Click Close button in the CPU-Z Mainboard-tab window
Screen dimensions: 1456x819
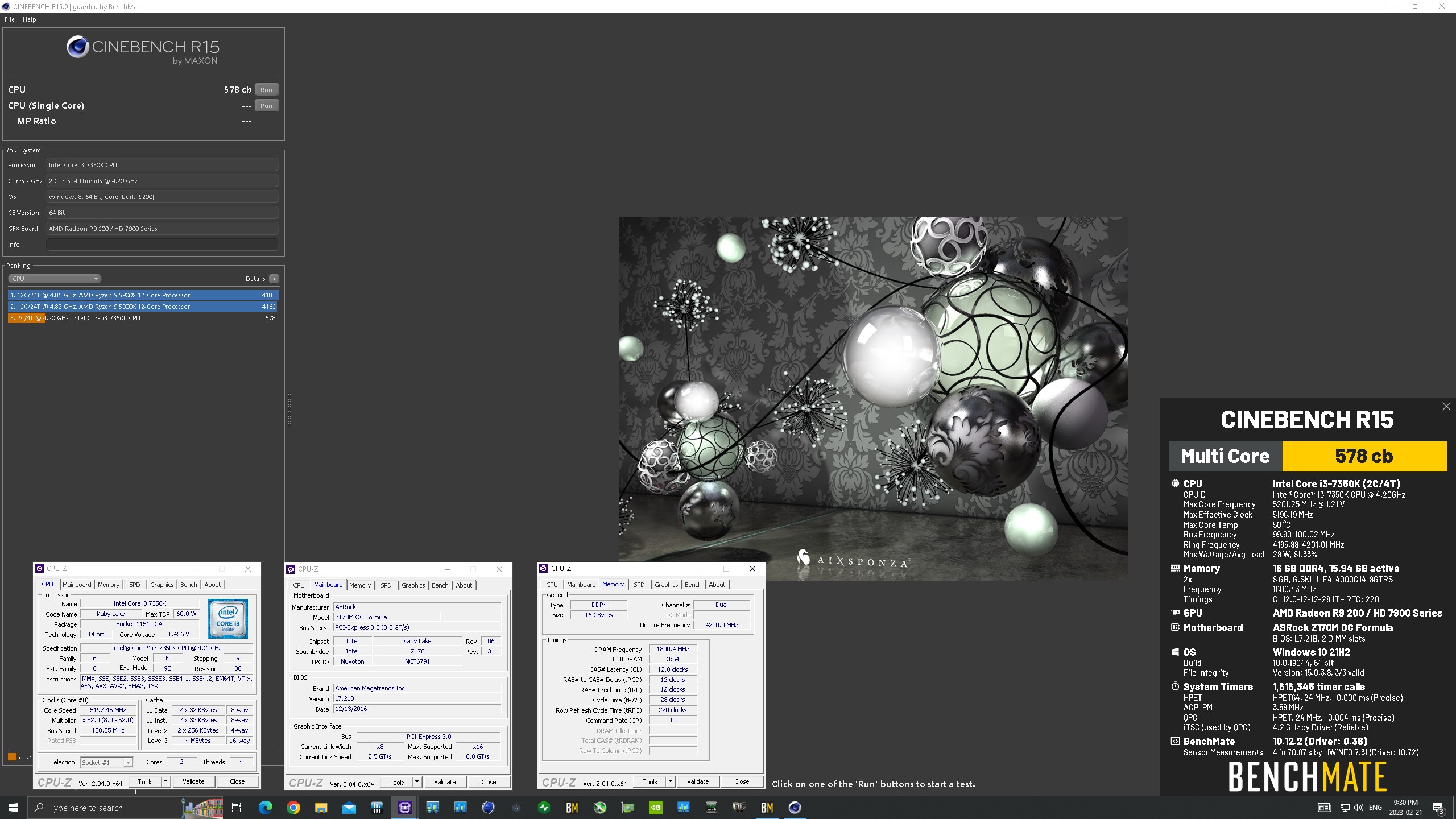pos(489,782)
